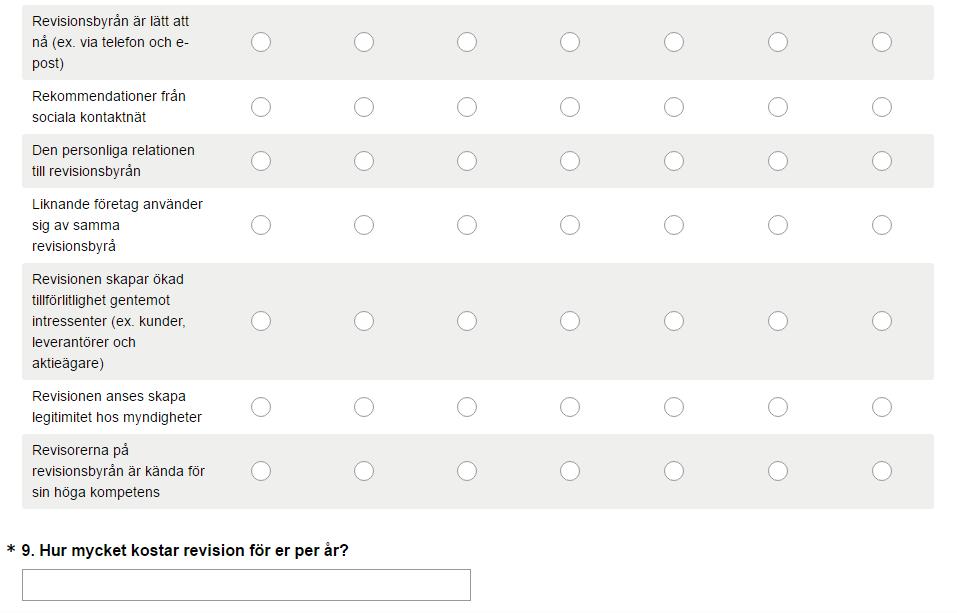This screenshot has width=957, height=613.
Task: Choose fifth option for 'Rekommendationer från sociala kontaktnät'
Action: pos(674,107)
